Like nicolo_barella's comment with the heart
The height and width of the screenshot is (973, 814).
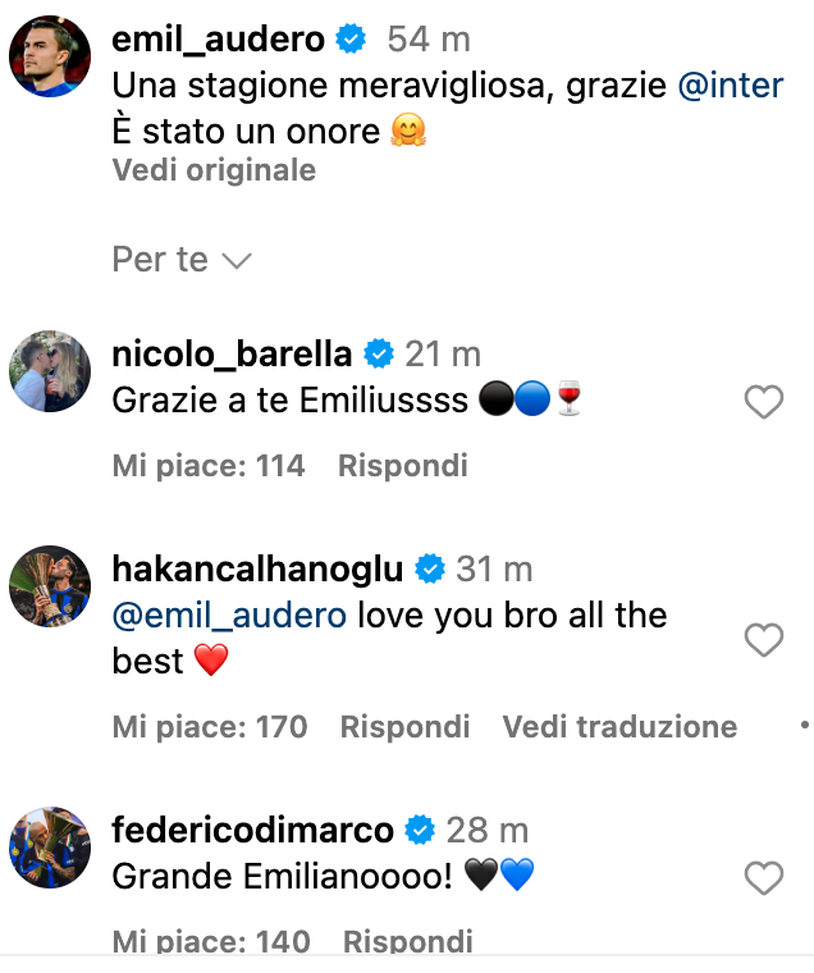(x=764, y=402)
